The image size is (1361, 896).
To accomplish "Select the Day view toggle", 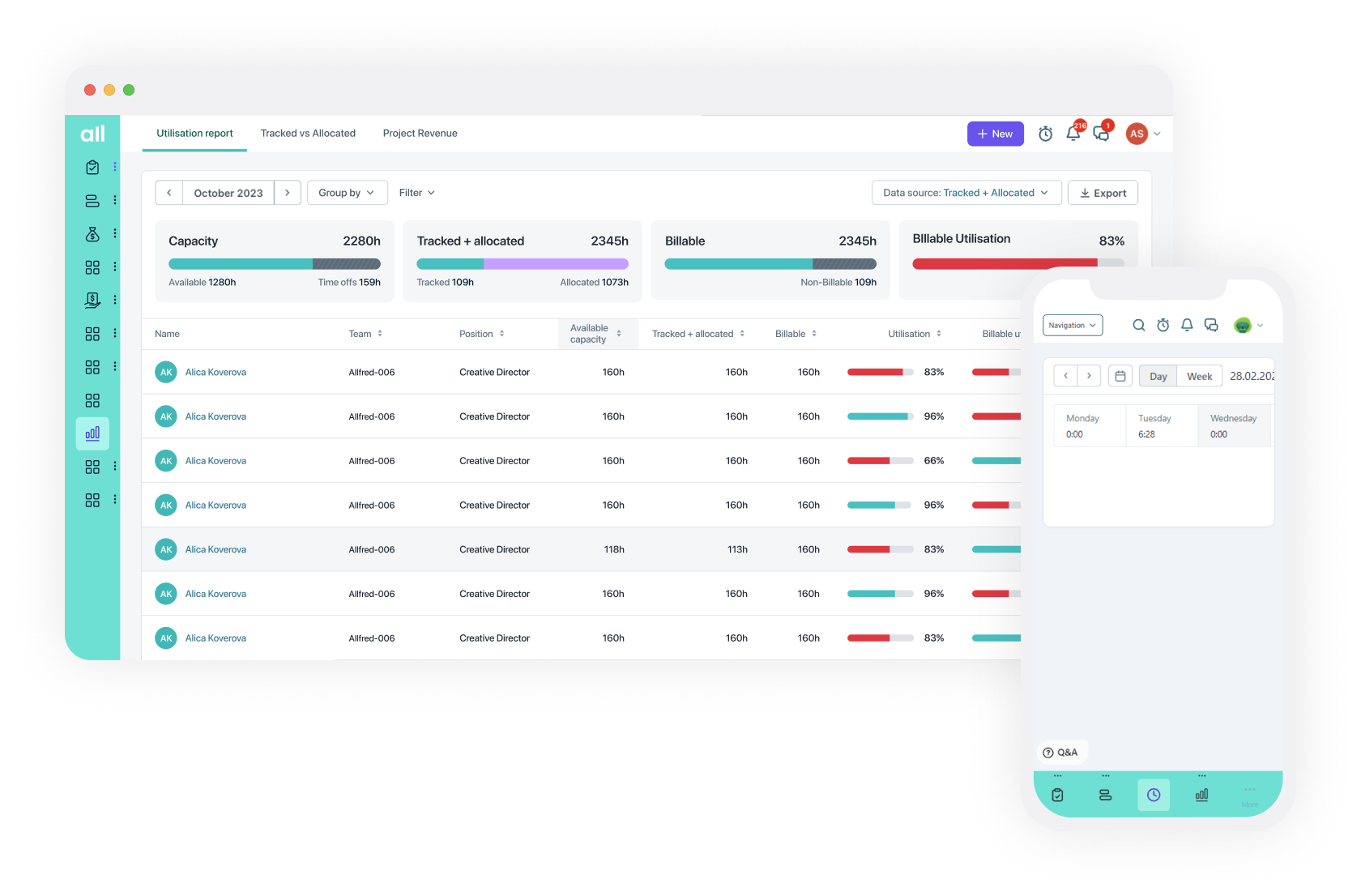I will click(1158, 376).
